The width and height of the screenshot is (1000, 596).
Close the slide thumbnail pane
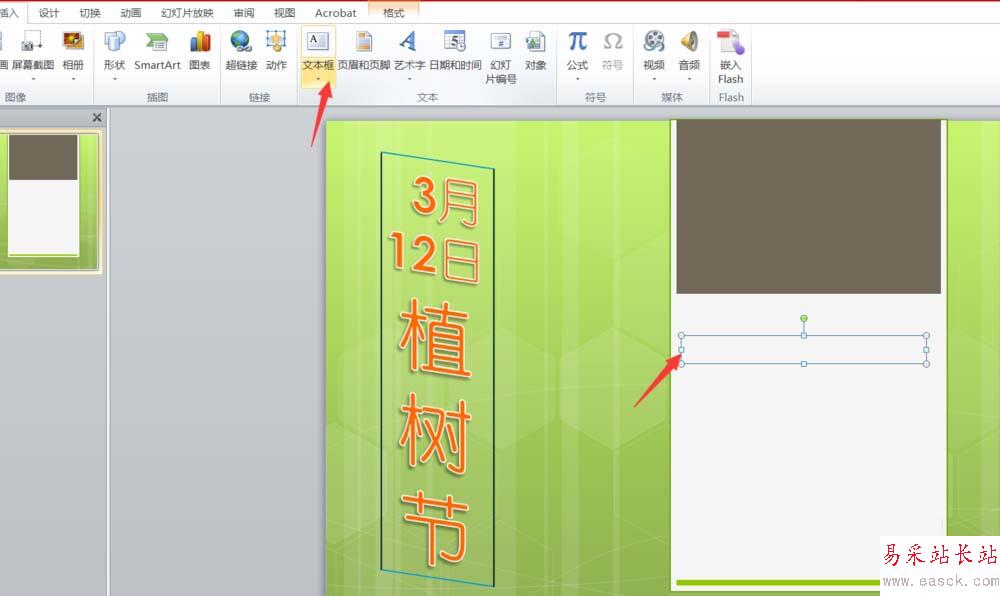[x=97, y=117]
